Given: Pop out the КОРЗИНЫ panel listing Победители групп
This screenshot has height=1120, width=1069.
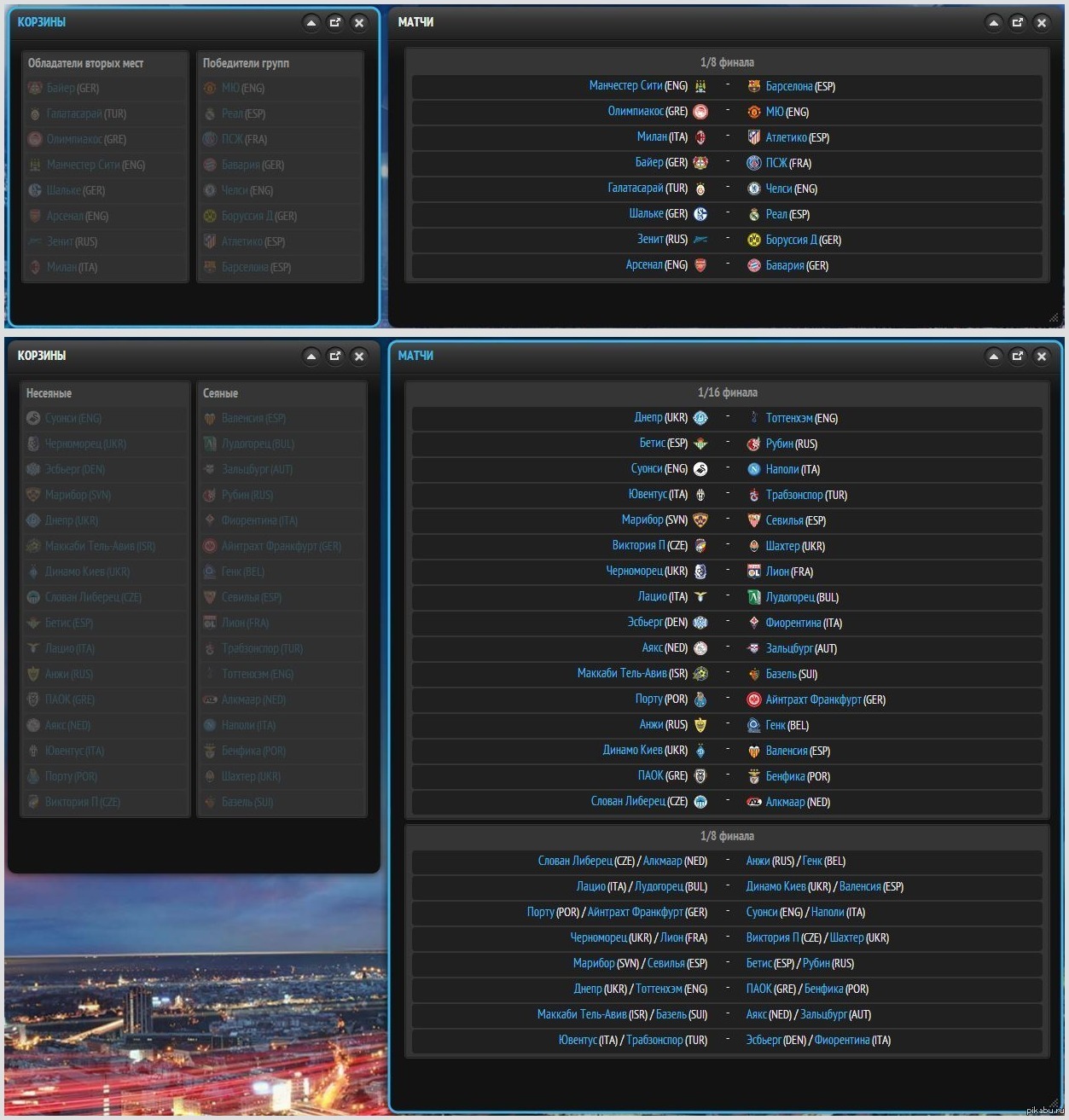Looking at the screenshot, I should pyautogui.click(x=335, y=23).
